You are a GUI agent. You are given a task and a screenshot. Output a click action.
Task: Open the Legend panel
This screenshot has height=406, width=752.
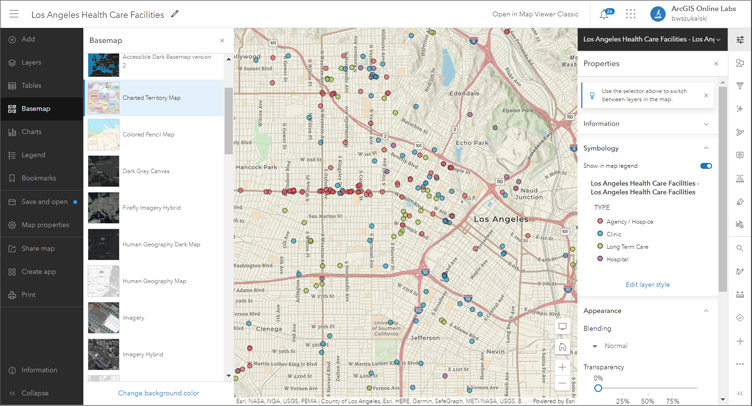(41, 155)
